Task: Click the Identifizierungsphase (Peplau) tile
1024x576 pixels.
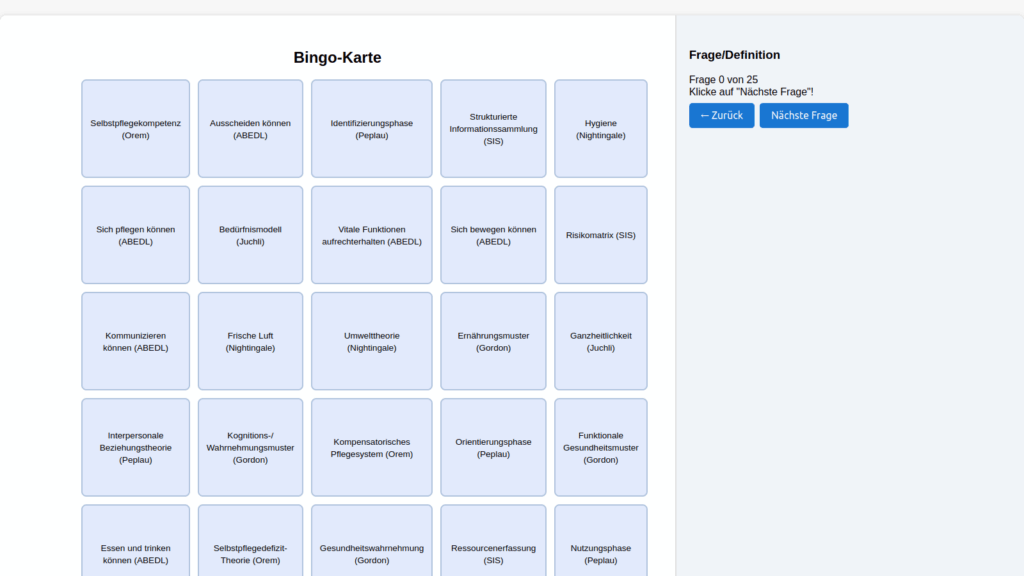Action: coord(371,129)
